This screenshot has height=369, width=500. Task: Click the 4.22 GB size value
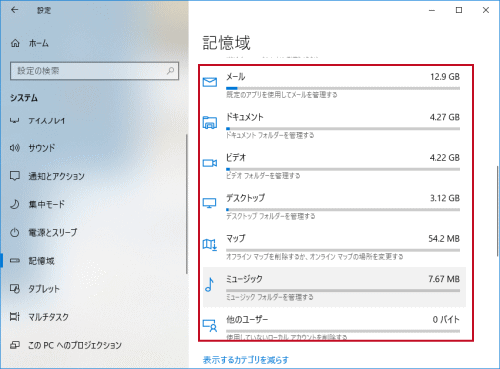coord(445,158)
